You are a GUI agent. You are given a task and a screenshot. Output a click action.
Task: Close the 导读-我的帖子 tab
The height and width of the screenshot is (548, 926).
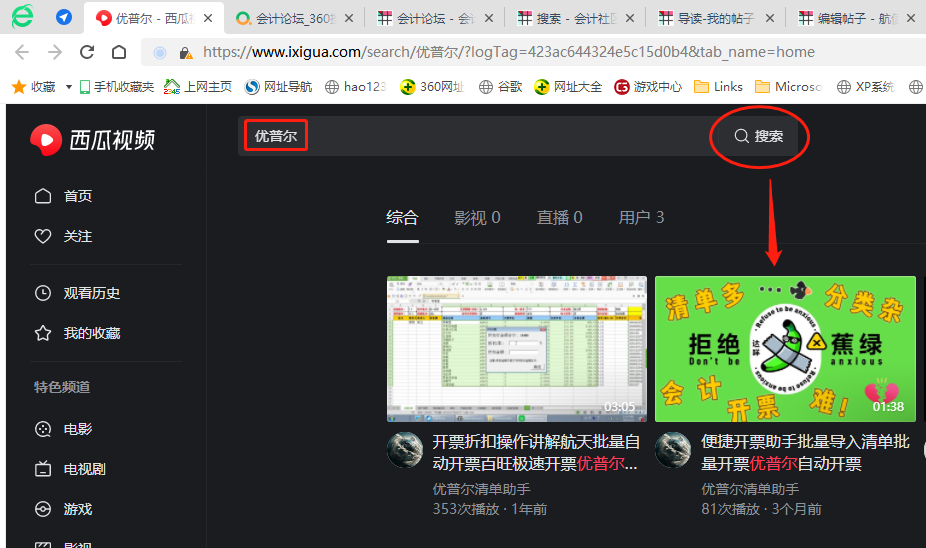(770, 18)
